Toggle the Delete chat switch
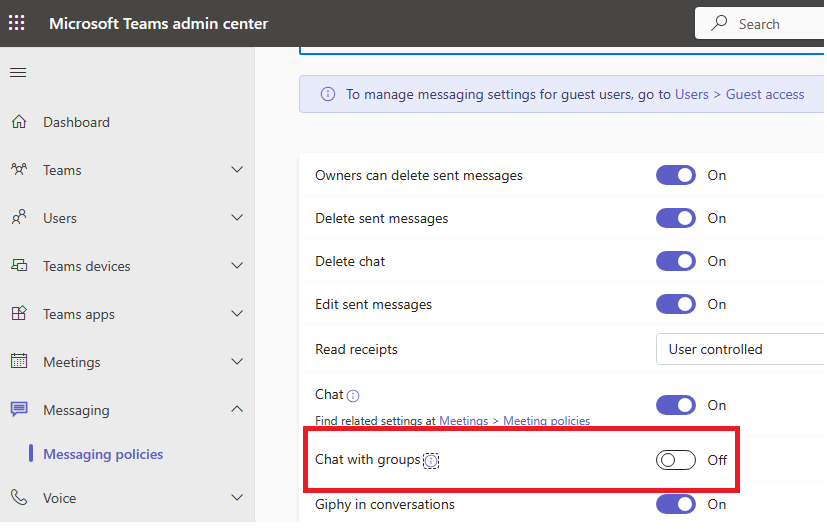This screenshot has height=529, width=827. (x=676, y=262)
